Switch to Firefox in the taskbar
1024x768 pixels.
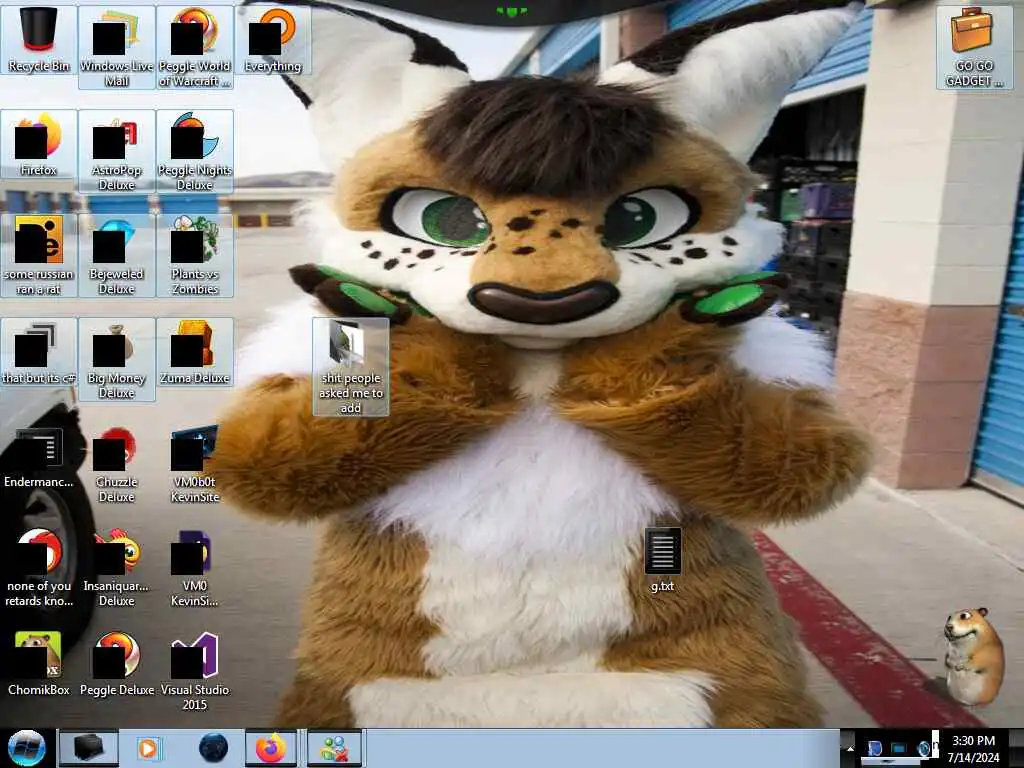(x=271, y=748)
